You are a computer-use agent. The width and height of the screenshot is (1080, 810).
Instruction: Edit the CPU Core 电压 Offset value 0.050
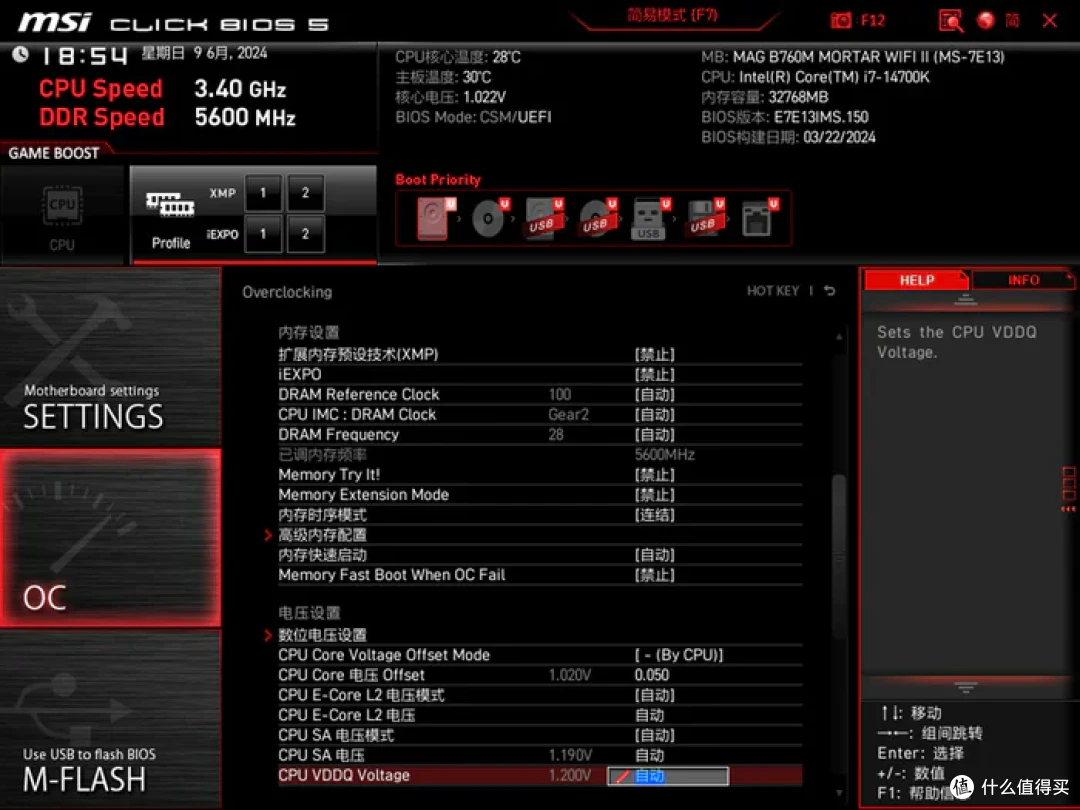pos(652,675)
